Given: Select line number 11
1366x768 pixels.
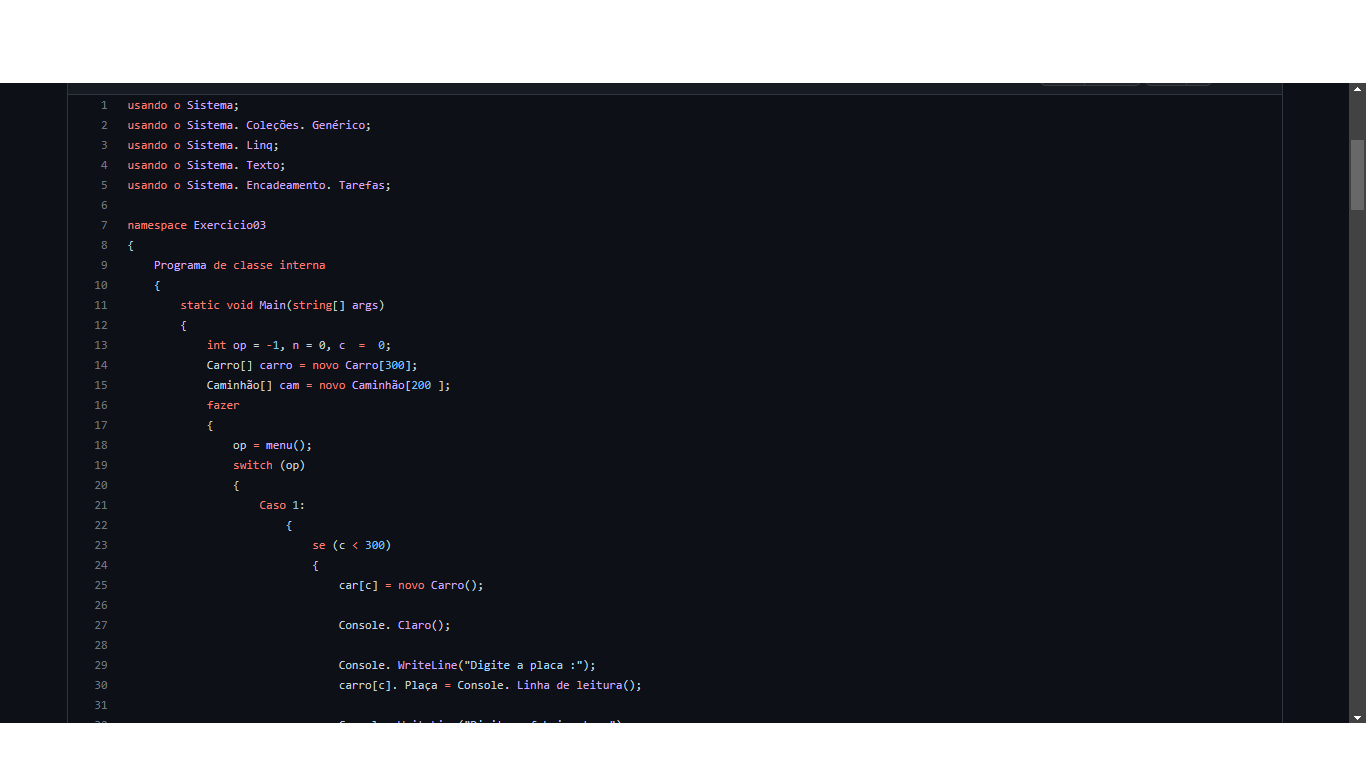Looking at the screenshot, I should click(101, 305).
